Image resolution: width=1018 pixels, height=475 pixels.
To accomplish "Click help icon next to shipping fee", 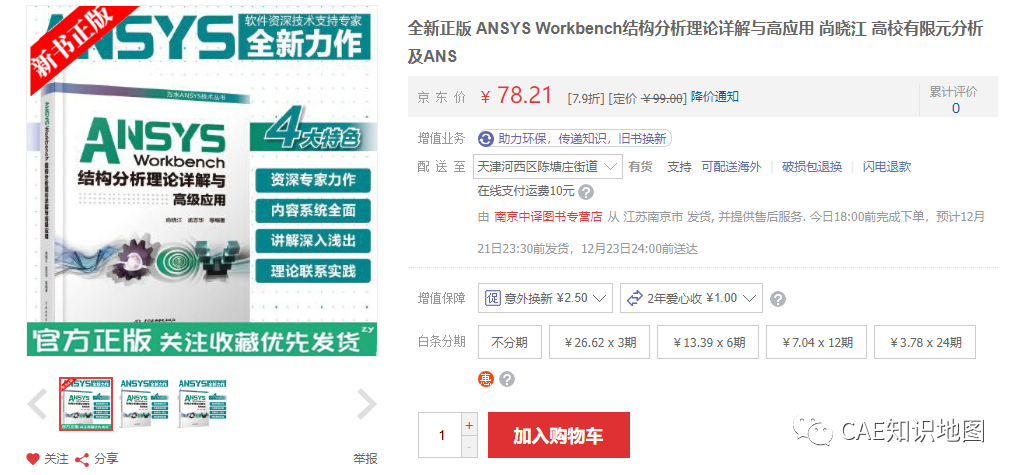I will click(x=586, y=192).
